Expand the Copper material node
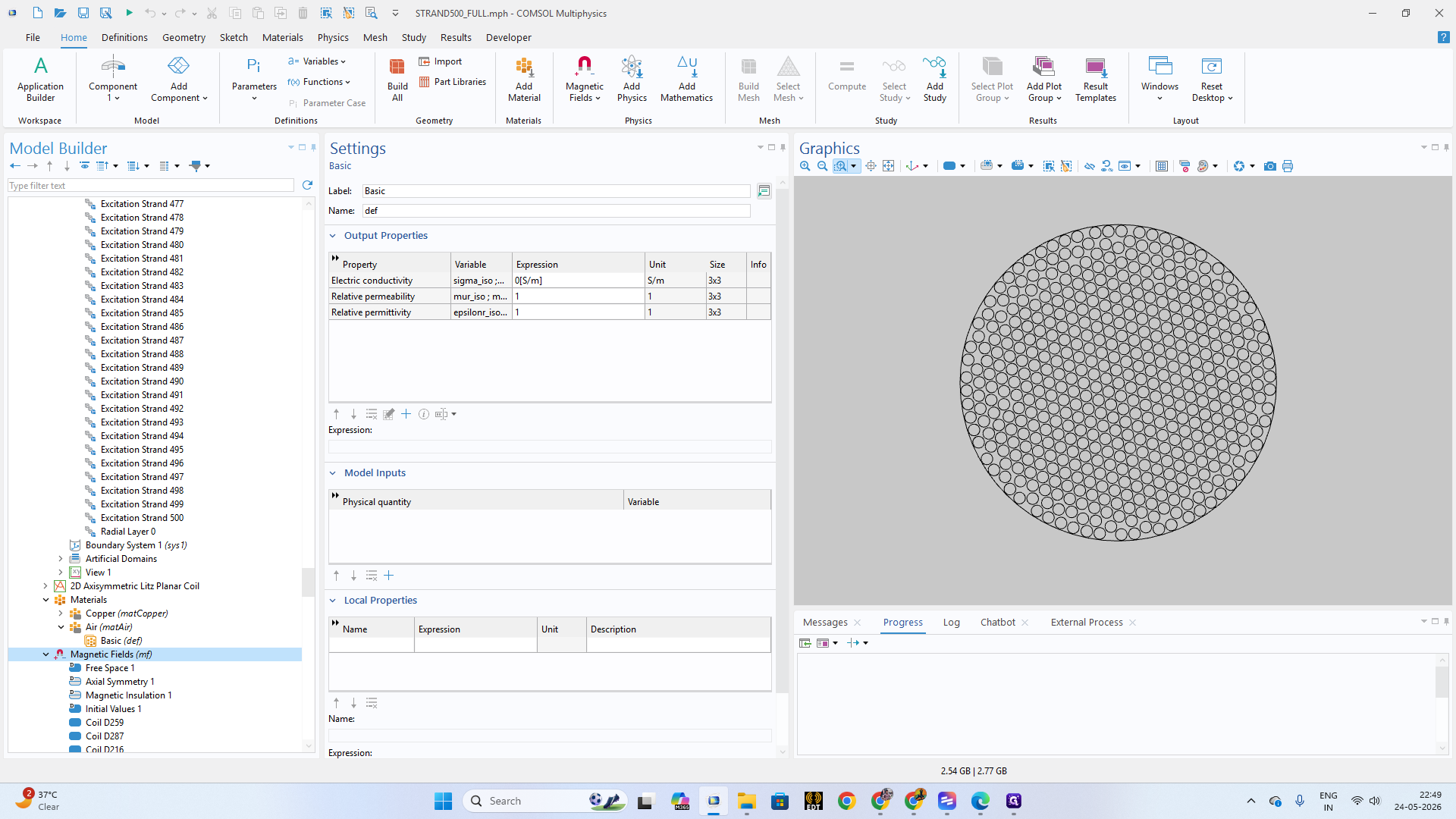Image resolution: width=1456 pixels, height=819 pixels. (61, 613)
